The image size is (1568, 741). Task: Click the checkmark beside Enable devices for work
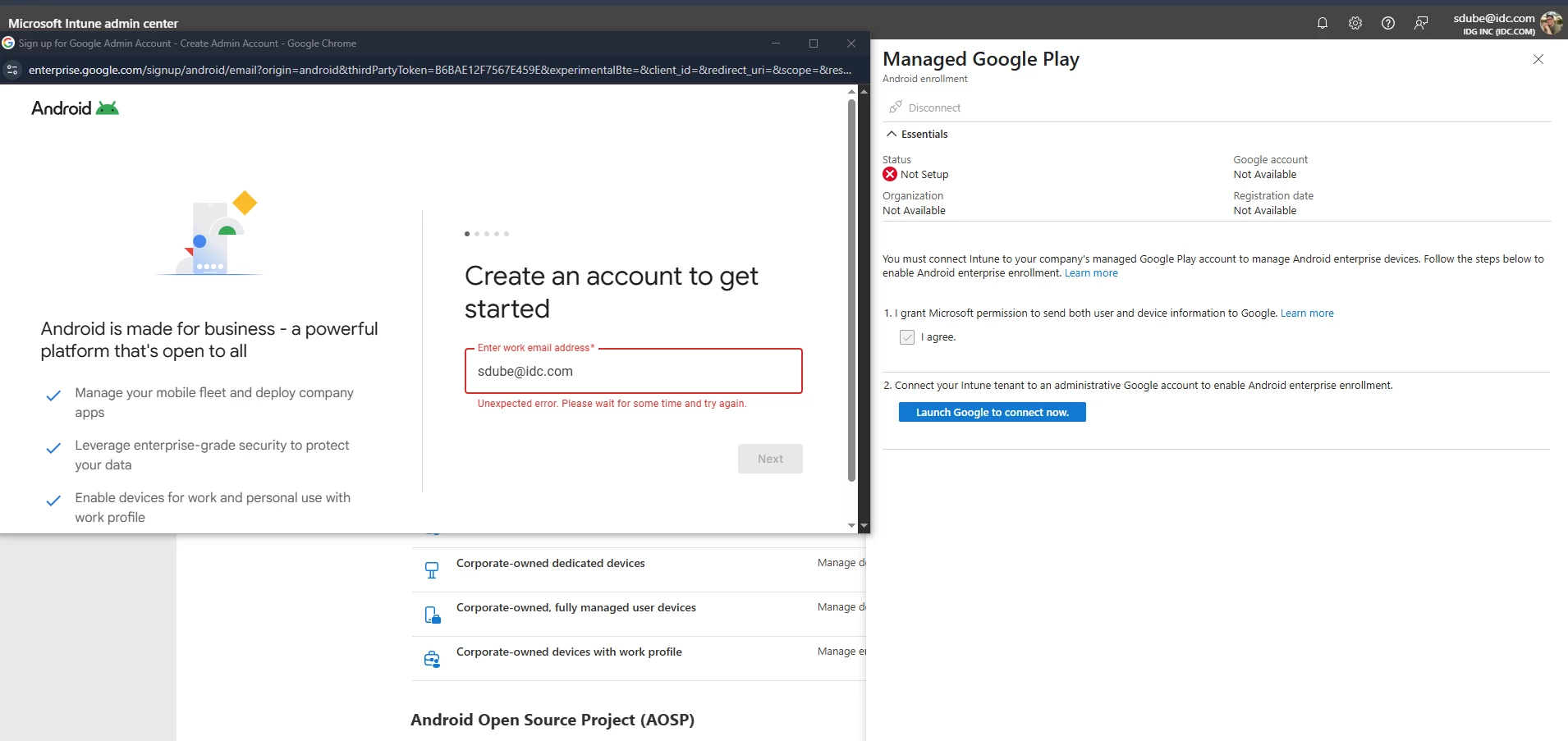tap(53, 501)
